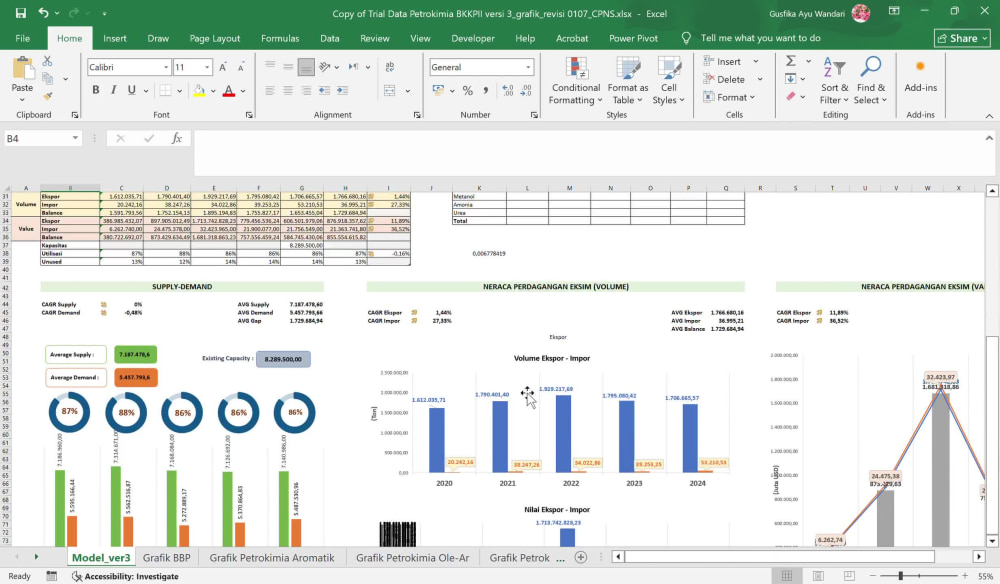The height and width of the screenshot is (584, 1000).
Task: Click the vertical scrollbar down arrow
Action: [x=992, y=541]
